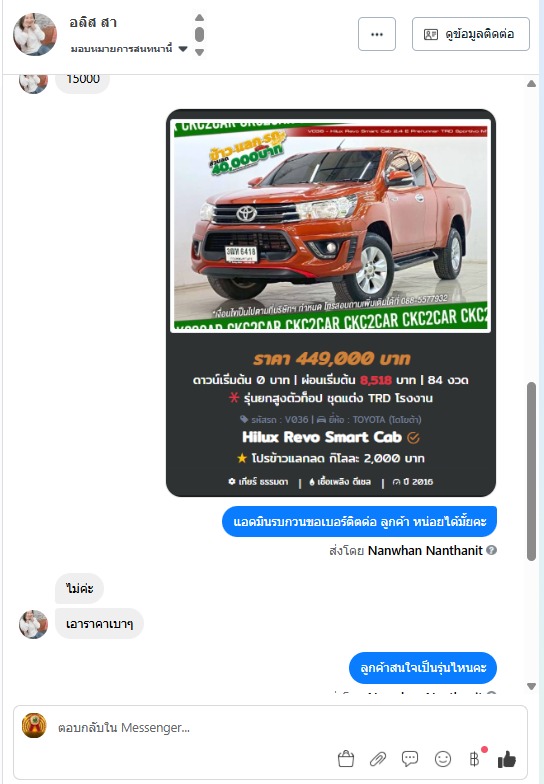Send a thumbs-up like
Image resolution: width=544 pixels, height=784 pixels.
[506, 759]
